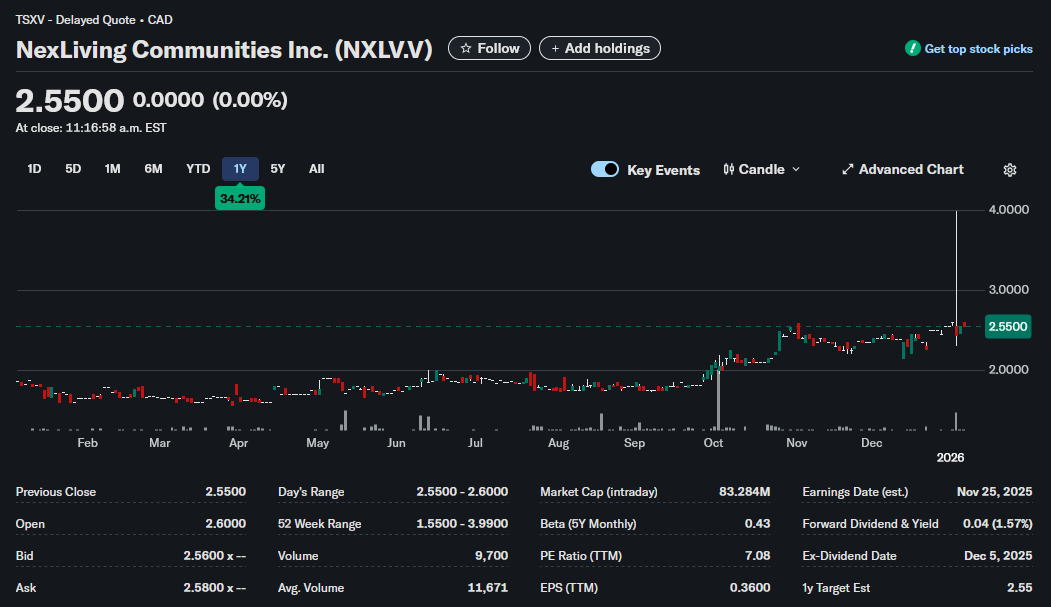This screenshot has height=607, width=1051.
Task: Click the candle chart type icon
Action: [x=729, y=170]
